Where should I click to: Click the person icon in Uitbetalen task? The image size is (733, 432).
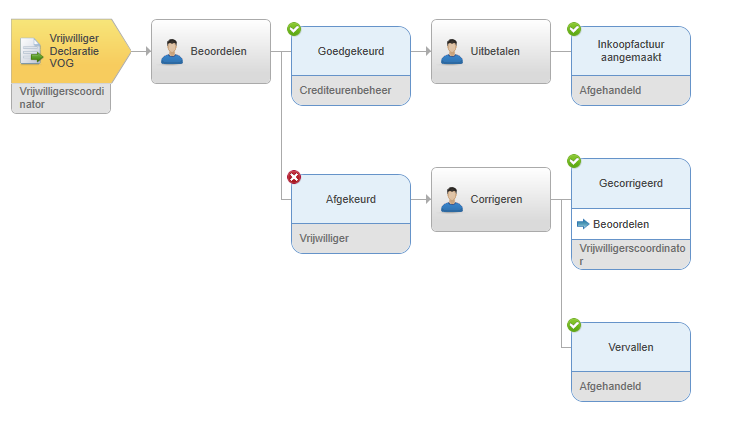(x=452, y=51)
